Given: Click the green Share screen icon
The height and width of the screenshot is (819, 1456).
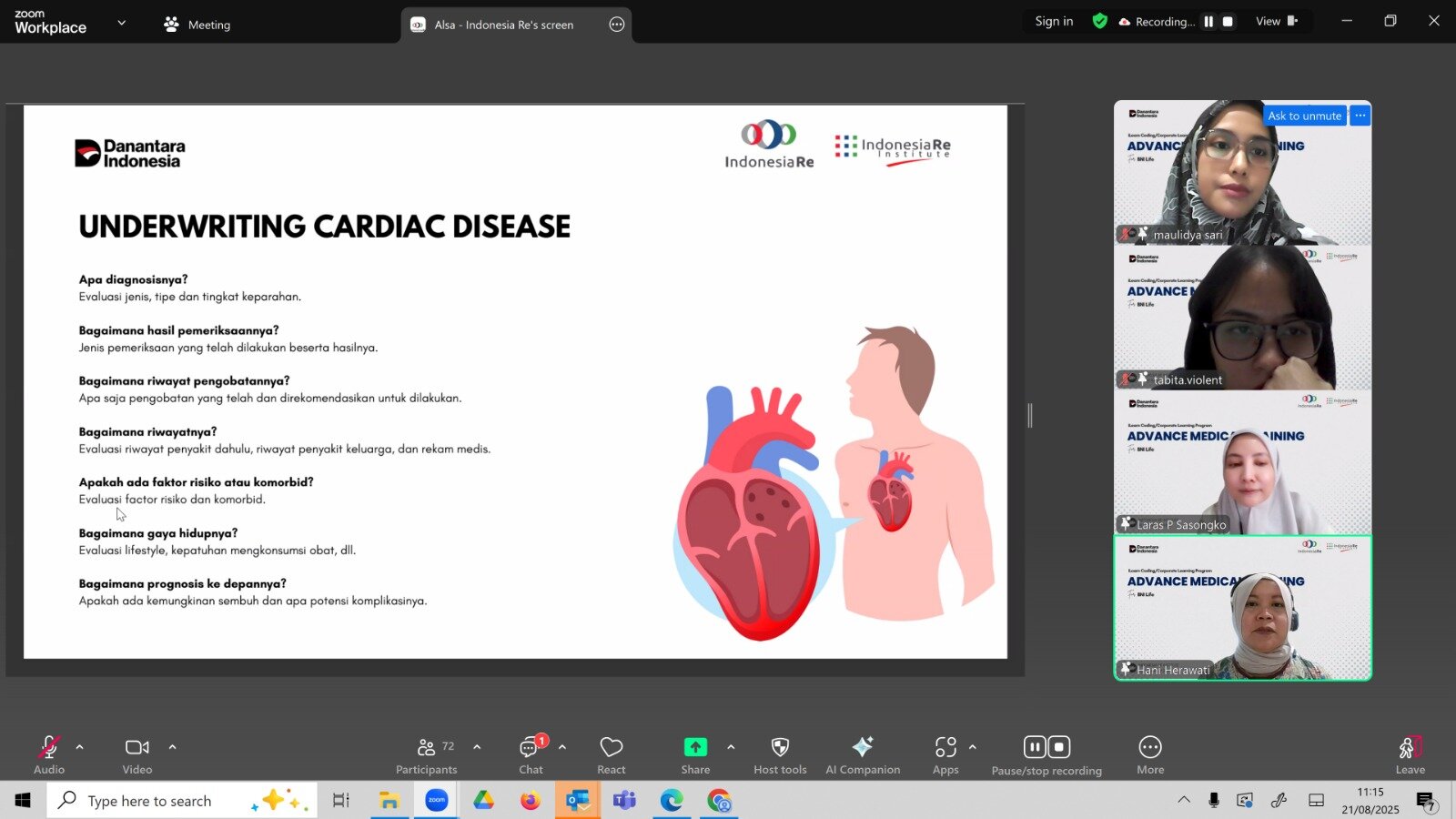Looking at the screenshot, I should click(x=695, y=747).
